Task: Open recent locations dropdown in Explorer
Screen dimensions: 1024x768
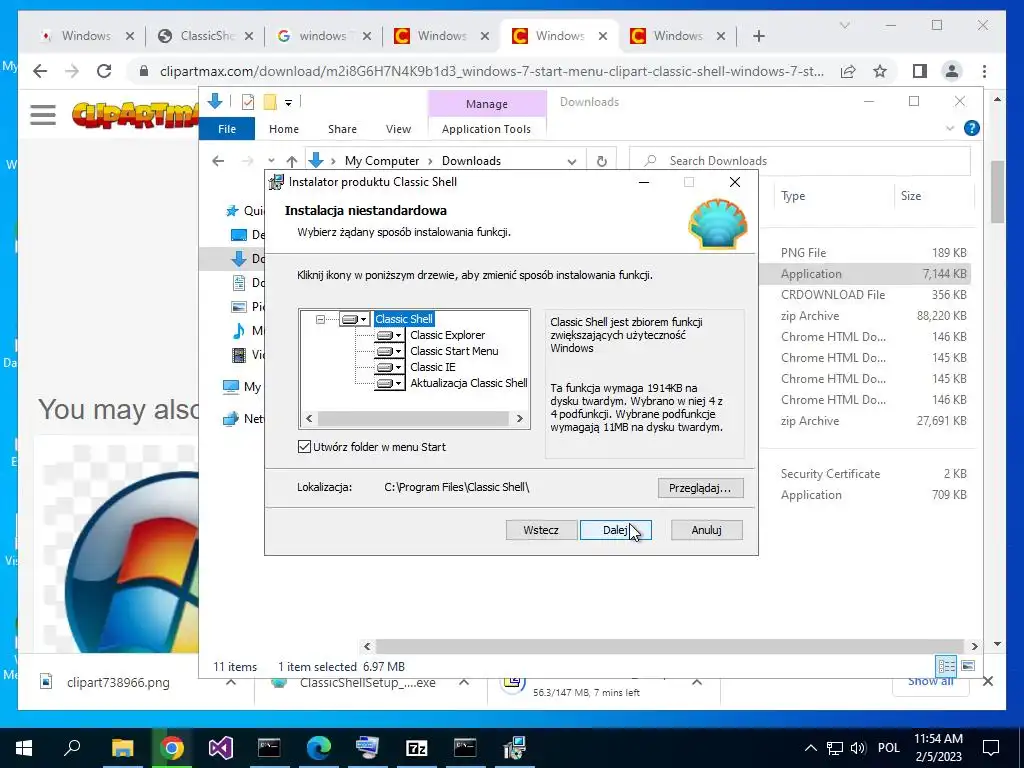Action: [x=271, y=161]
